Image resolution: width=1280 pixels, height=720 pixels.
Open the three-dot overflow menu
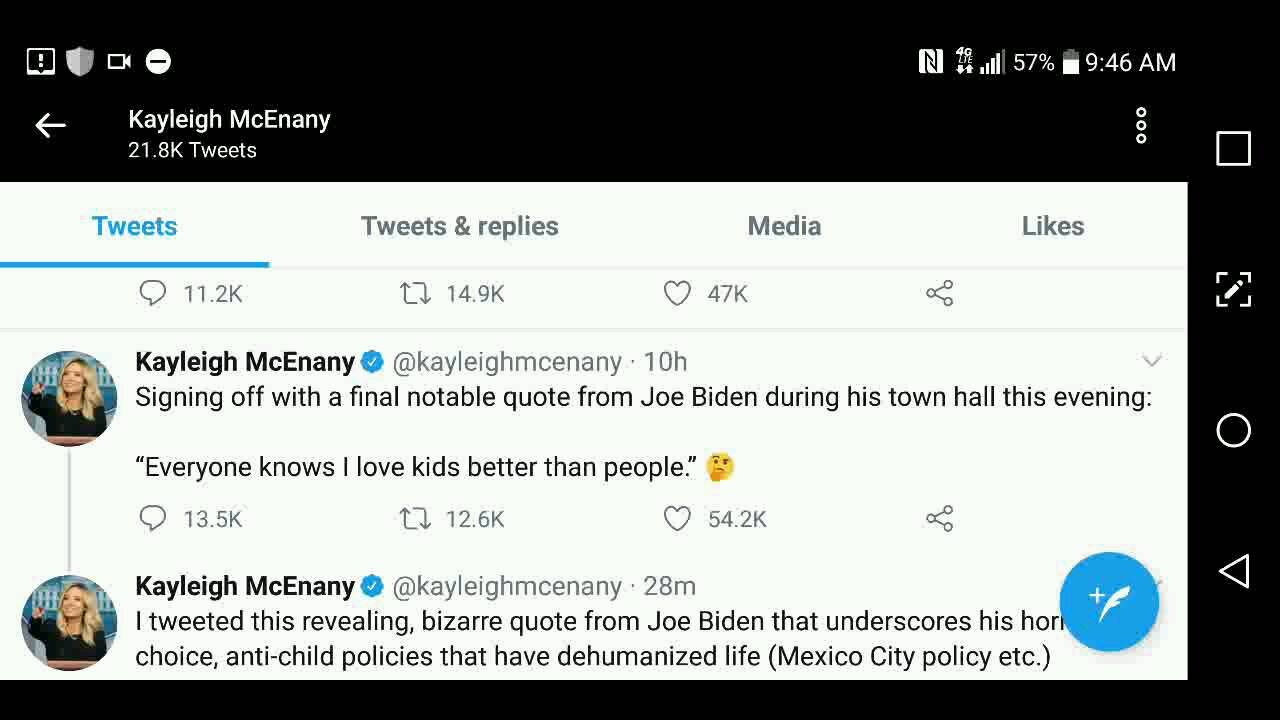point(1141,126)
